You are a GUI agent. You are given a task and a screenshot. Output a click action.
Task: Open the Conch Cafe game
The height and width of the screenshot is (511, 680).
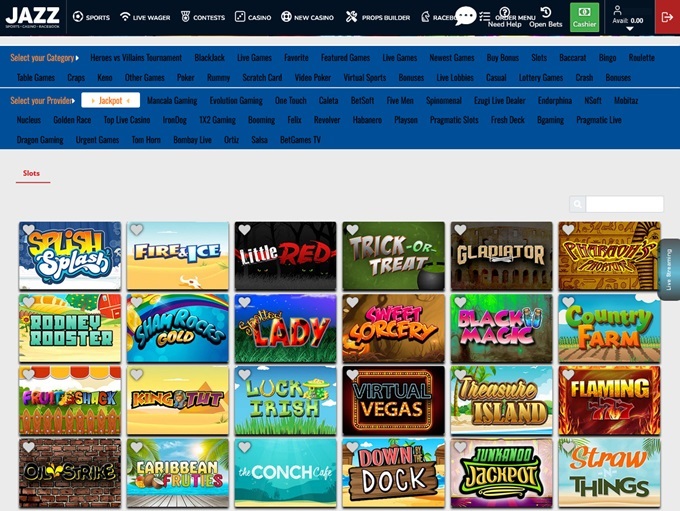coord(285,473)
